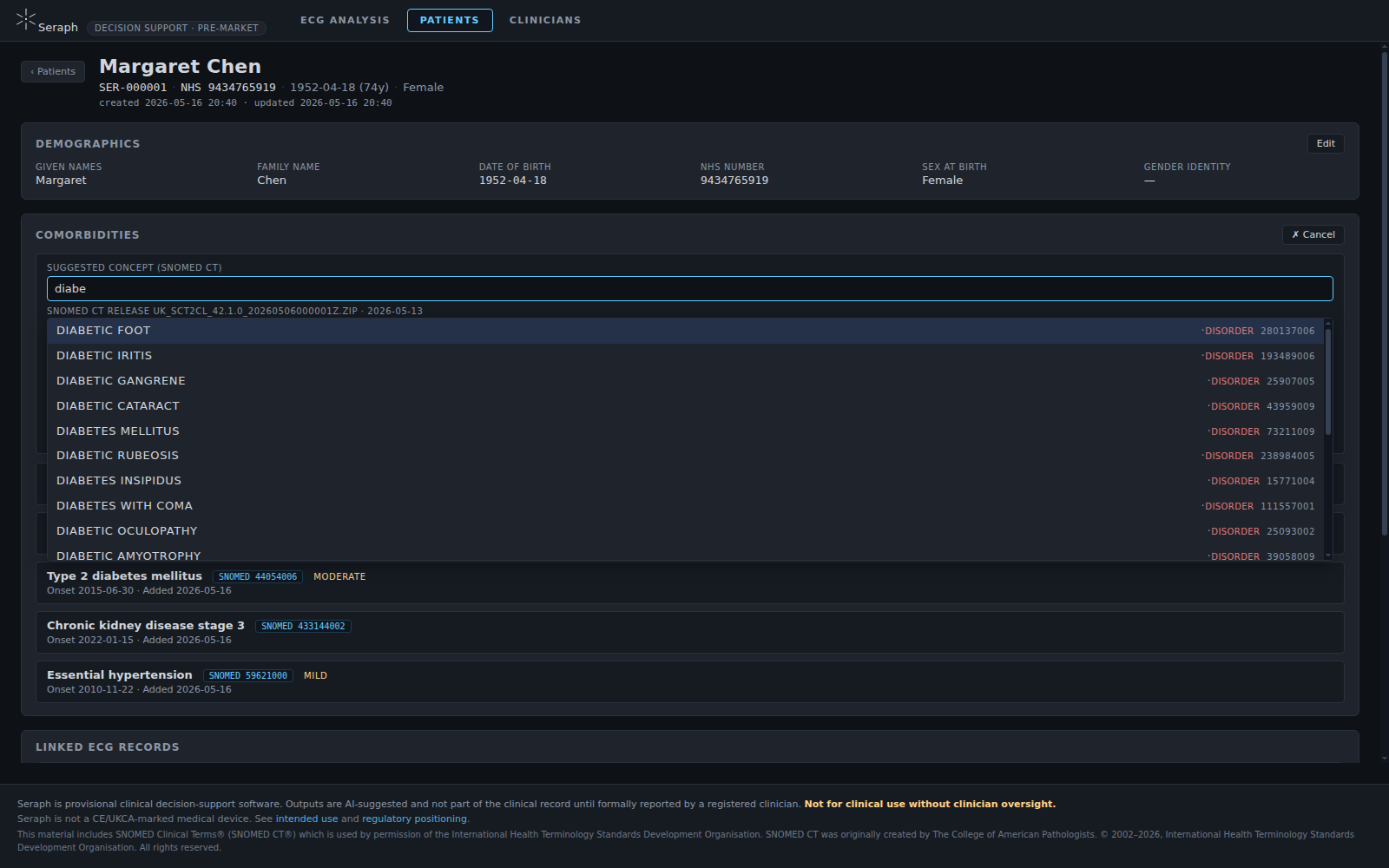Edit the demographics section
The width and height of the screenshot is (1389, 868).
1326,143
